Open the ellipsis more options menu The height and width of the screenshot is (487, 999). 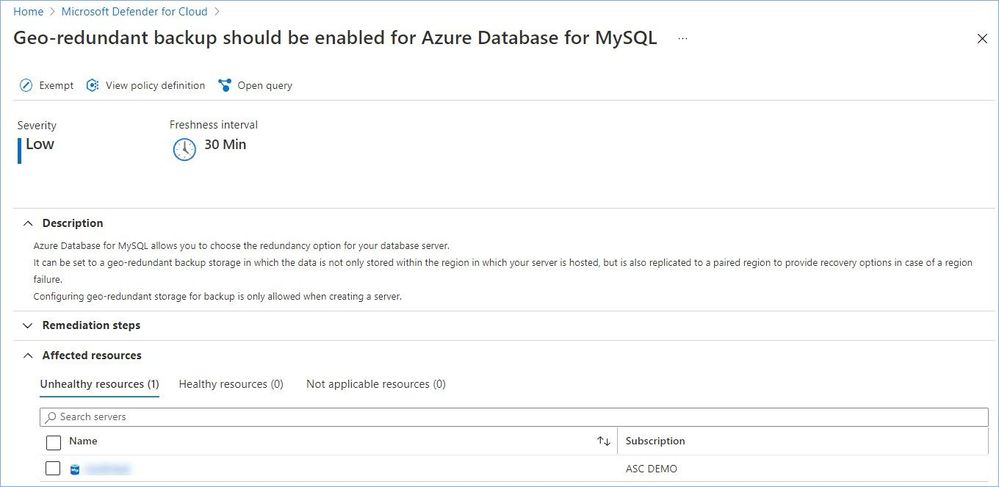(x=682, y=38)
